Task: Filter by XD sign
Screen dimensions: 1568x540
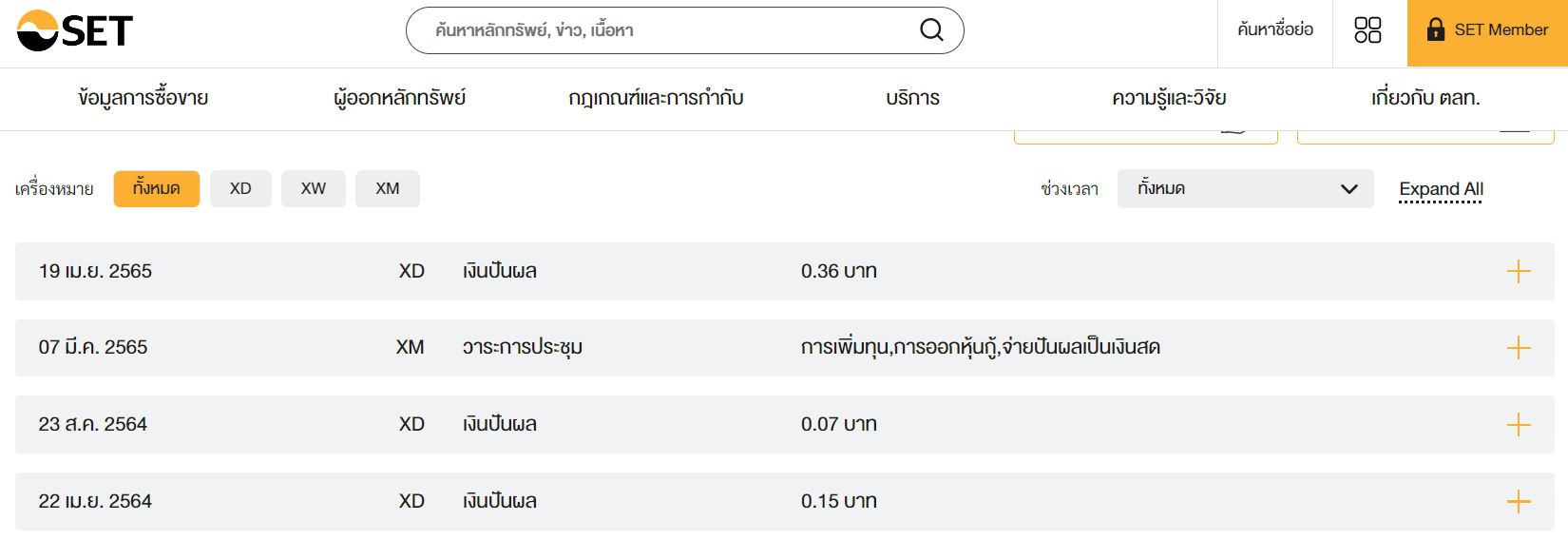Action: (240, 189)
